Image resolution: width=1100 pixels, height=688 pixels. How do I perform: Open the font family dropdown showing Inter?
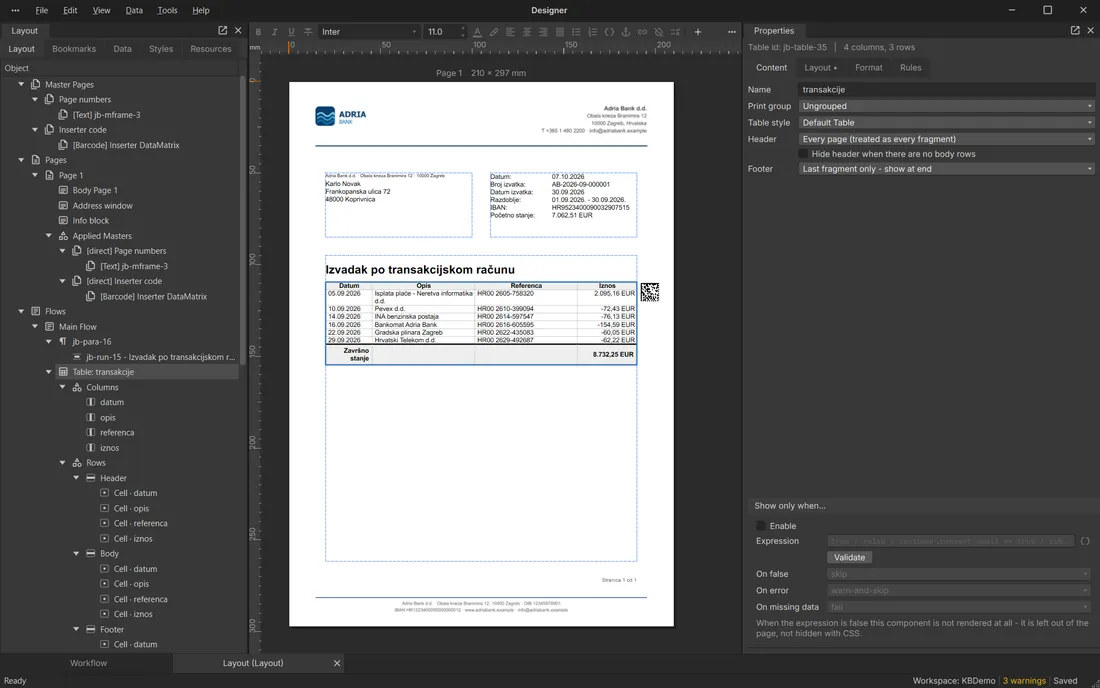click(369, 32)
